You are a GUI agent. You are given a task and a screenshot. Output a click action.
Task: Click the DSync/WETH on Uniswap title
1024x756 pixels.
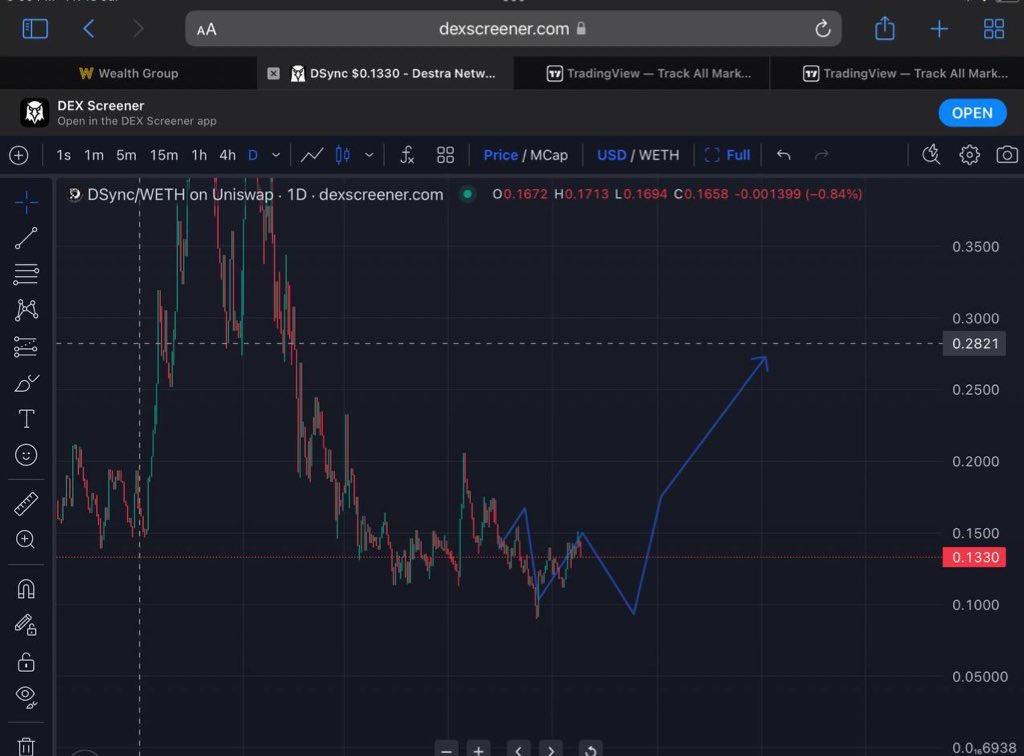(180, 195)
